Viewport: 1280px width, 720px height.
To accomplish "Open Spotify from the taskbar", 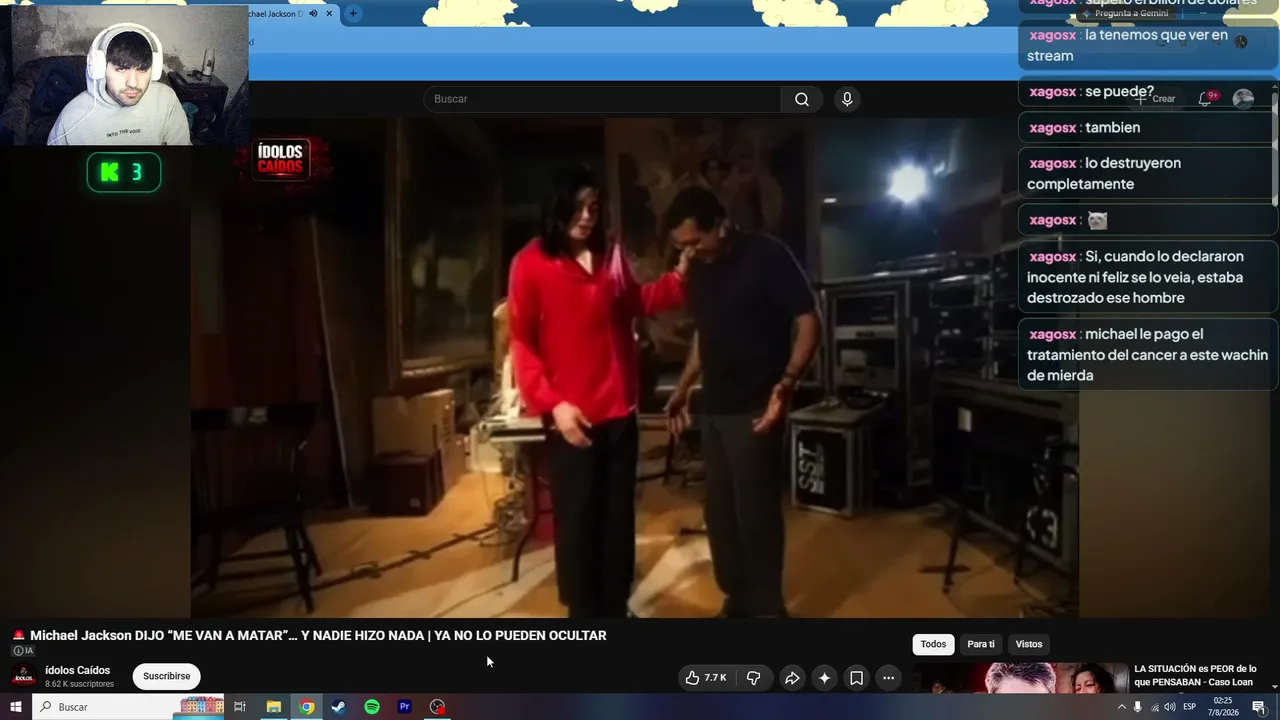I will click(372, 707).
